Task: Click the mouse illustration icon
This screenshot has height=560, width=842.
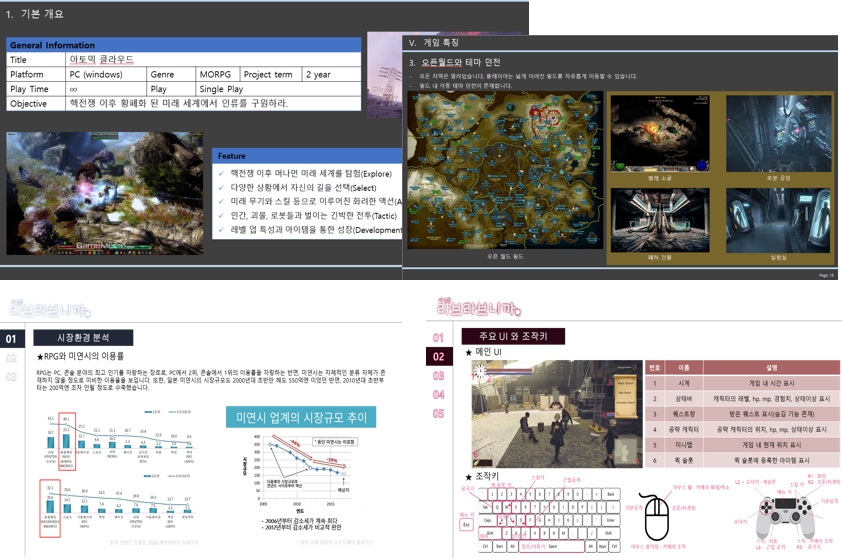Action: coord(656,518)
